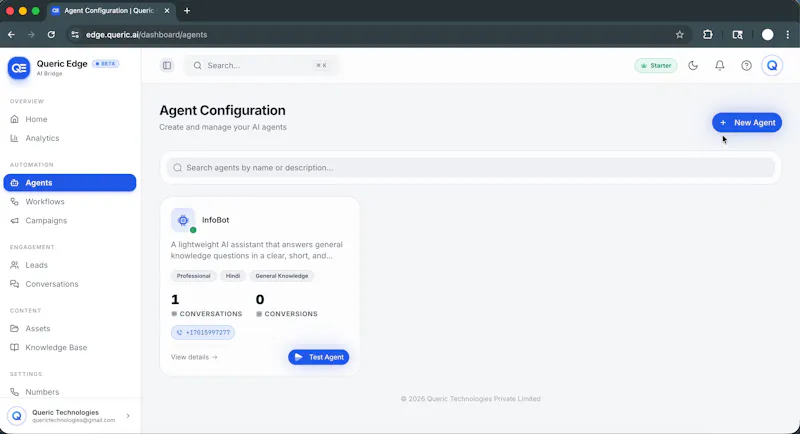Open the help question mark icon
The width and height of the screenshot is (800, 434).
coord(746,65)
